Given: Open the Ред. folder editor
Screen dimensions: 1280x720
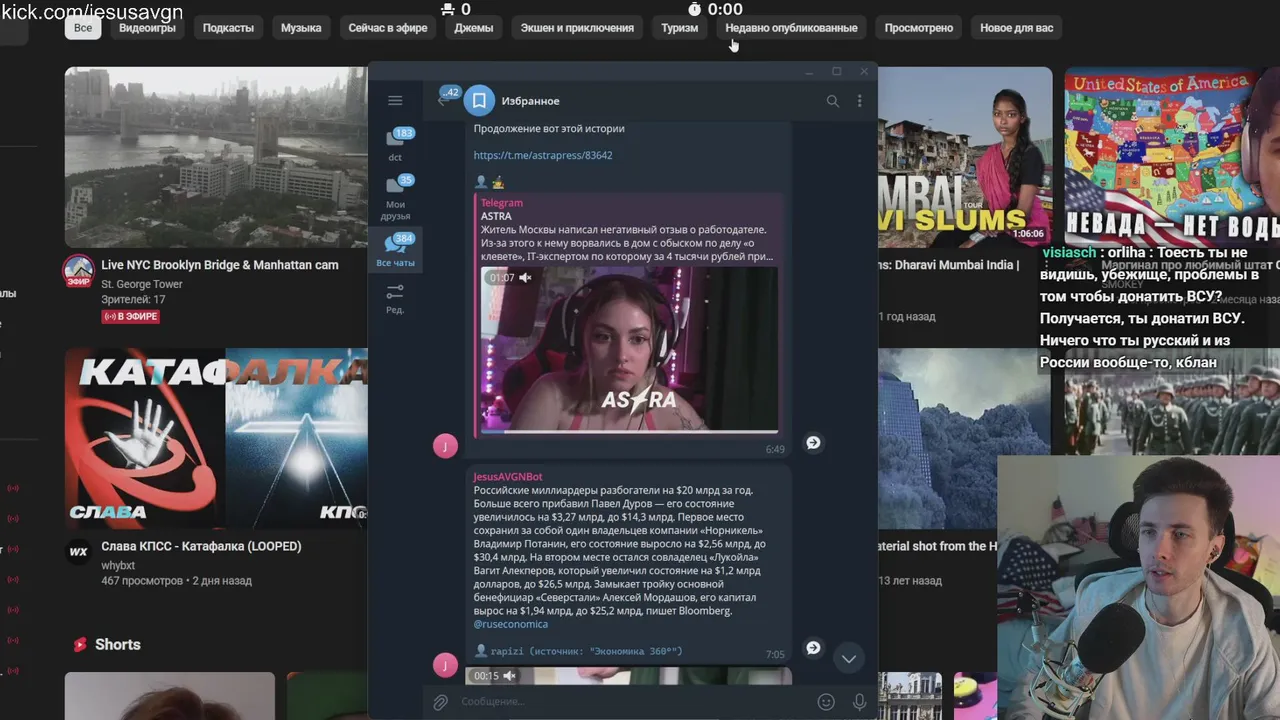Looking at the screenshot, I should click(x=396, y=298).
